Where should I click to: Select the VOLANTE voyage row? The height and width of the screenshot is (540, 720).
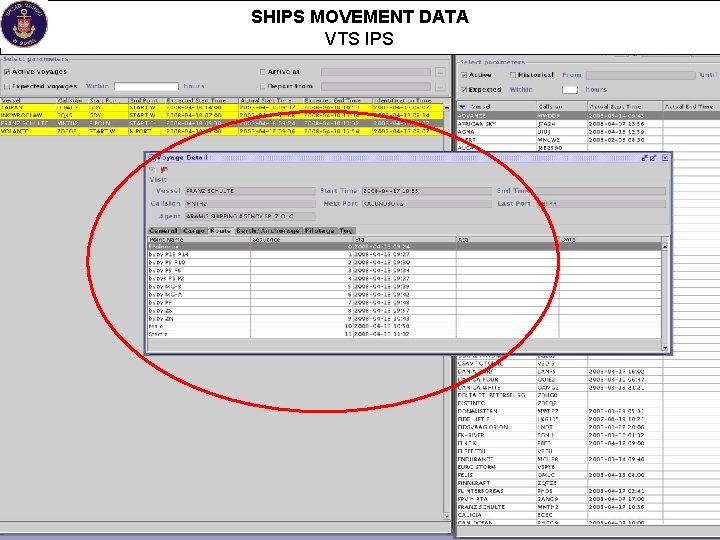point(222,131)
